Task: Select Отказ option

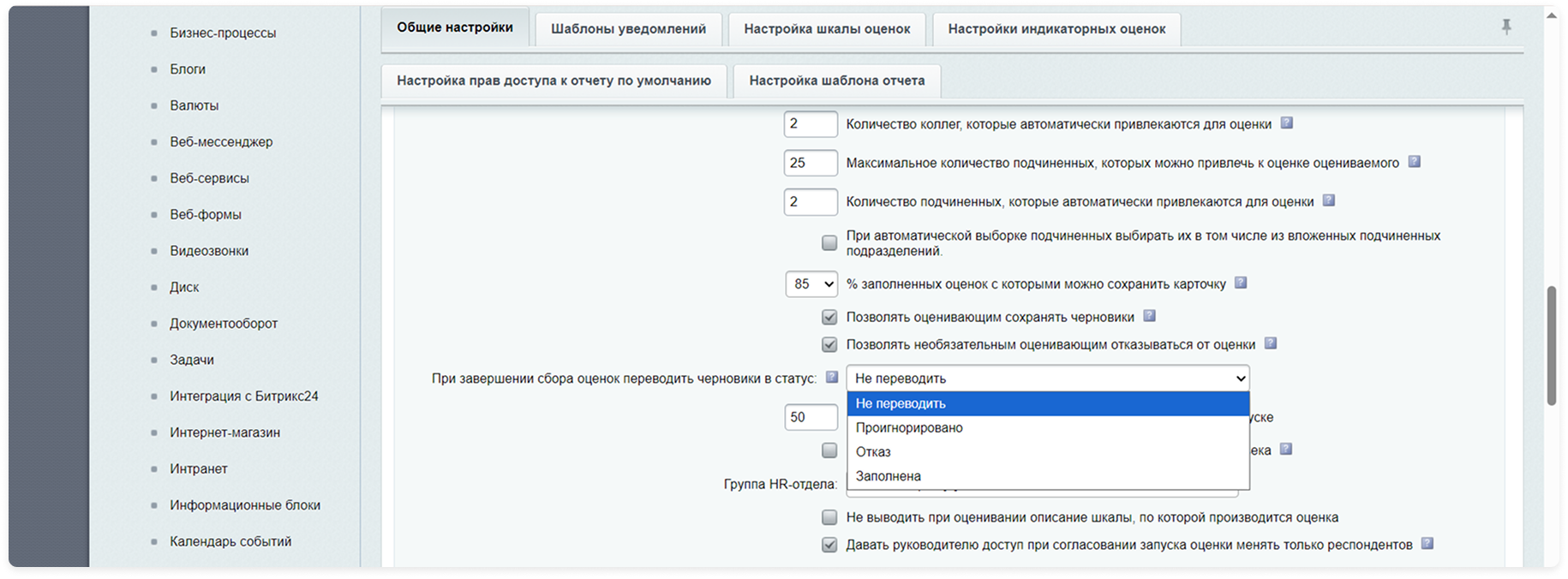Action: pyautogui.click(x=1048, y=451)
